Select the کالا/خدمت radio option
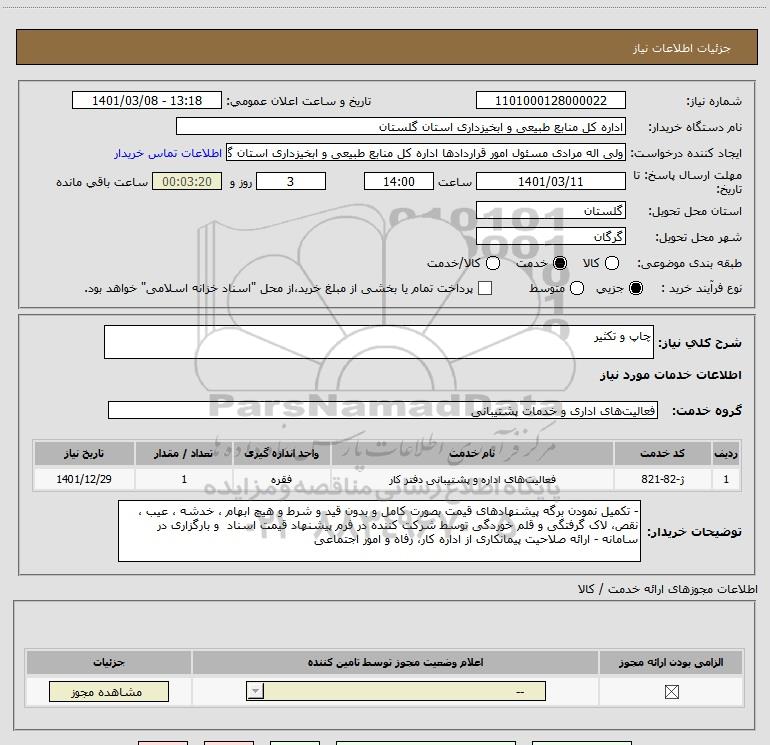 click(493, 263)
